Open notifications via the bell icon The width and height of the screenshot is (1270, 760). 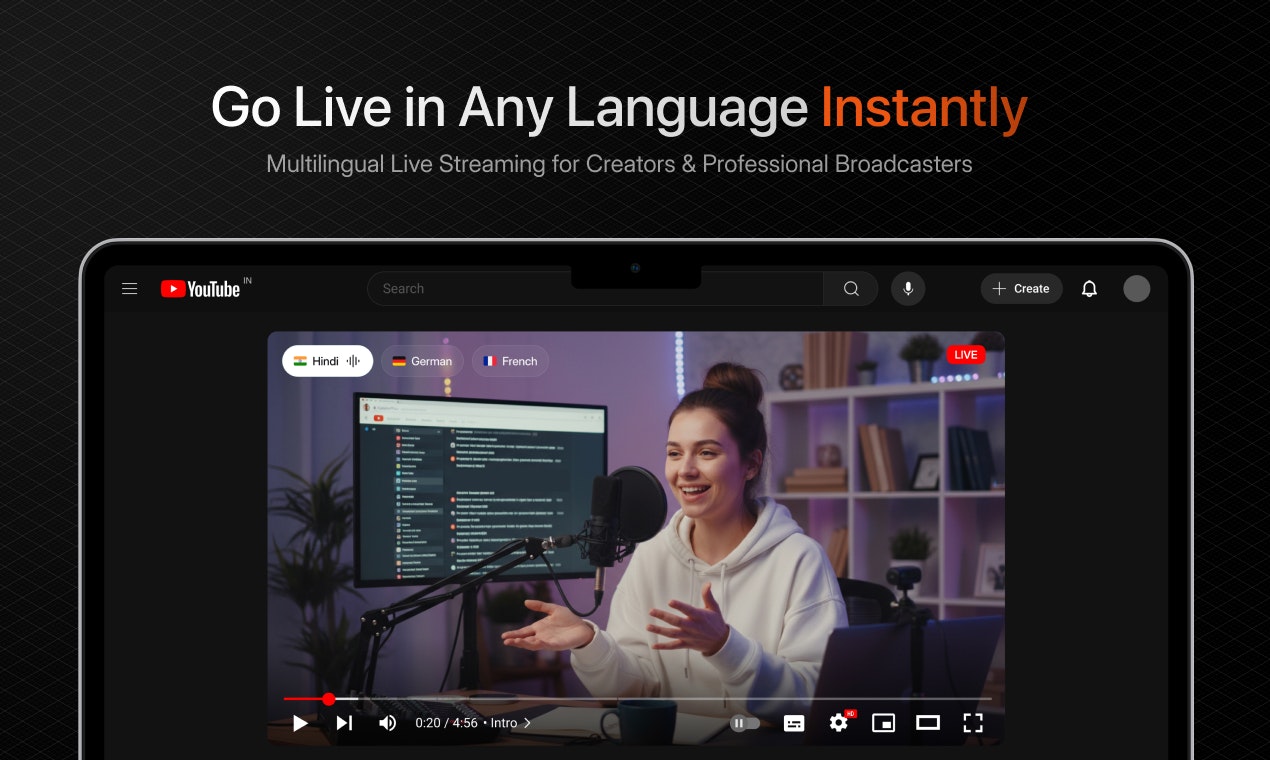tap(1089, 288)
